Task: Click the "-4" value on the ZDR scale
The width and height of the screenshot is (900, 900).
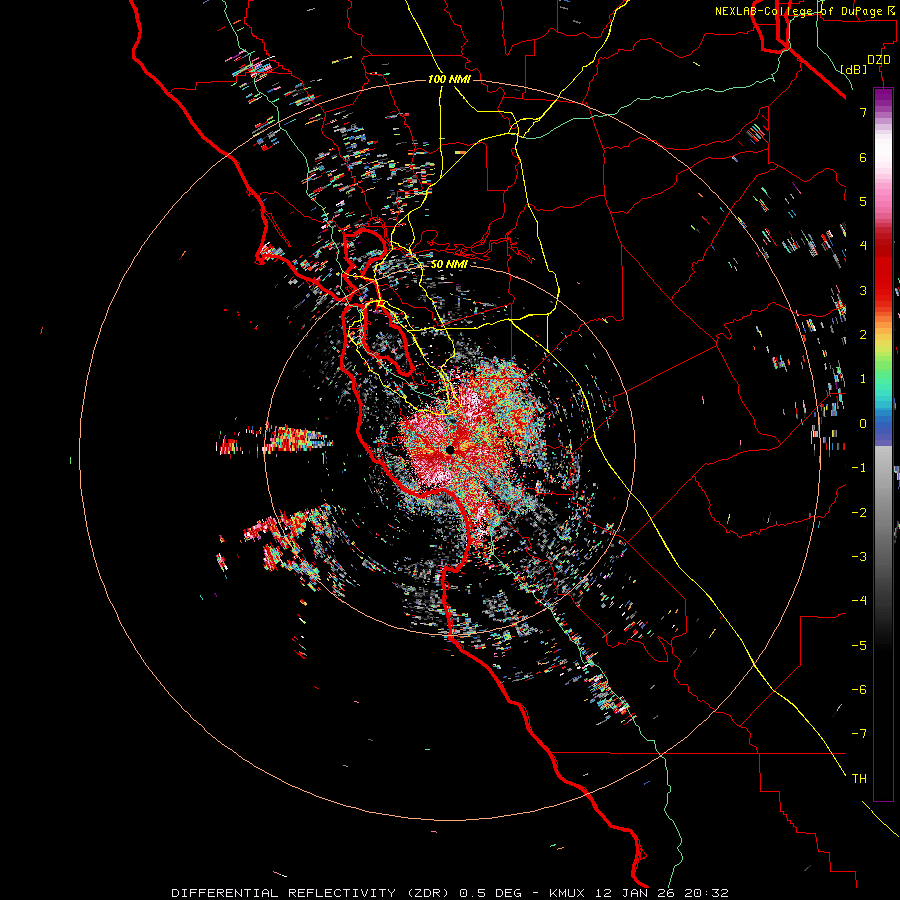Action: click(x=859, y=601)
